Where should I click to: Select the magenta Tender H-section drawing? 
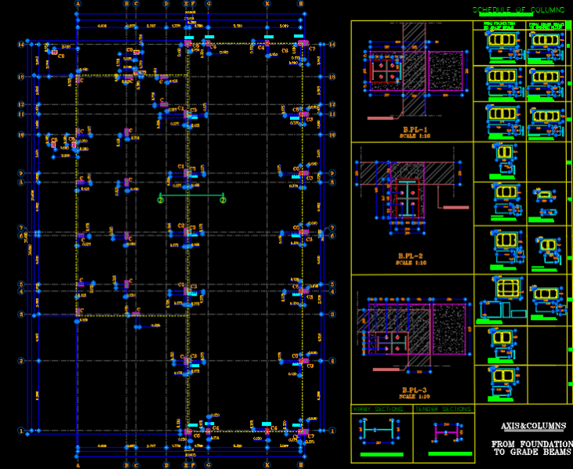(447, 432)
